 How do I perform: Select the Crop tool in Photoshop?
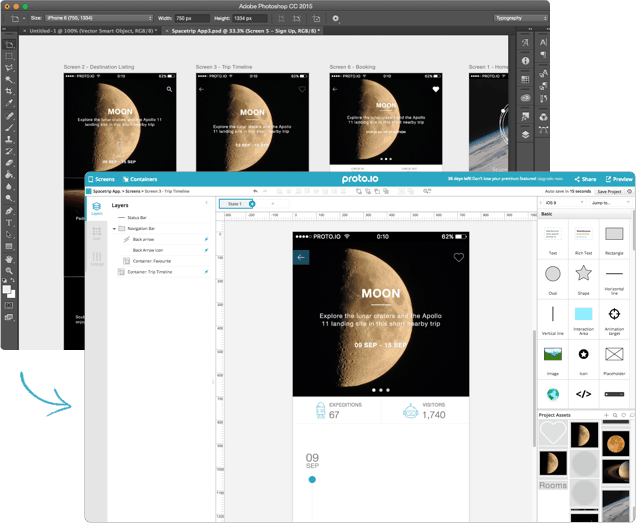tap(9, 91)
